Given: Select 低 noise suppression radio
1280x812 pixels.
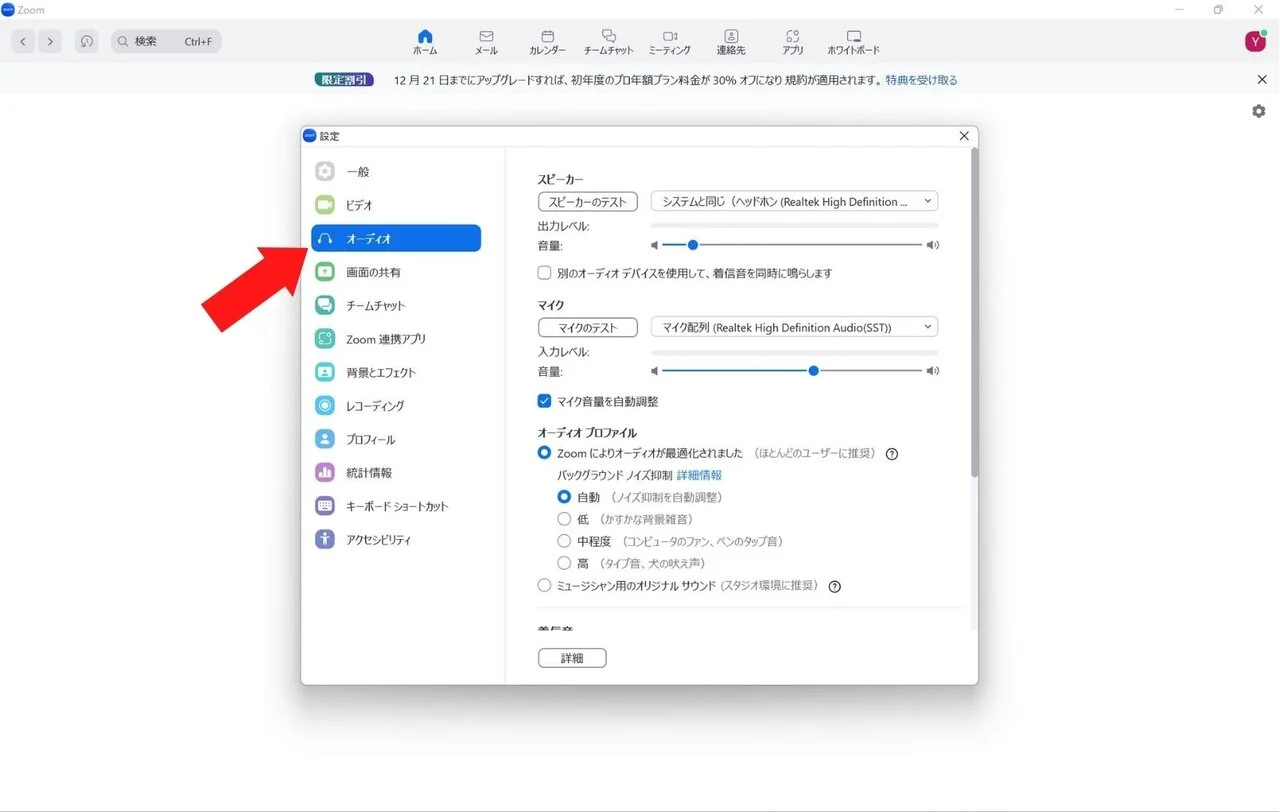Looking at the screenshot, I should click(x=564, y=519).
